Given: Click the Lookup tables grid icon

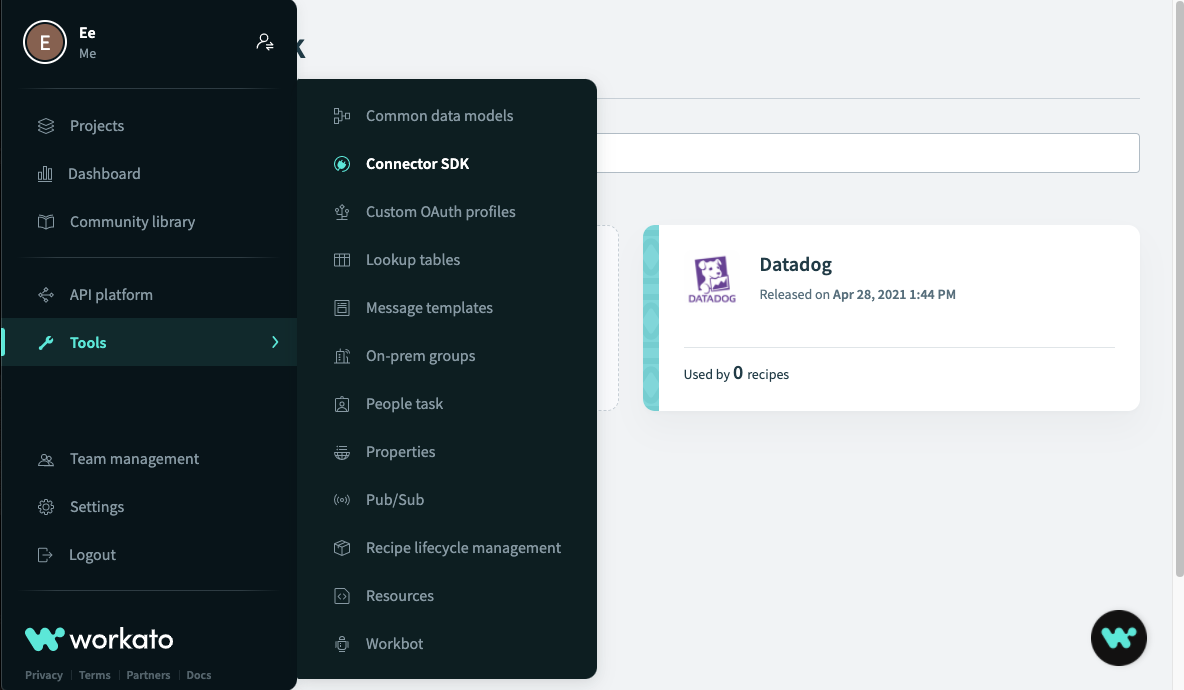Looking at the screenshot, I should point(341,259).
